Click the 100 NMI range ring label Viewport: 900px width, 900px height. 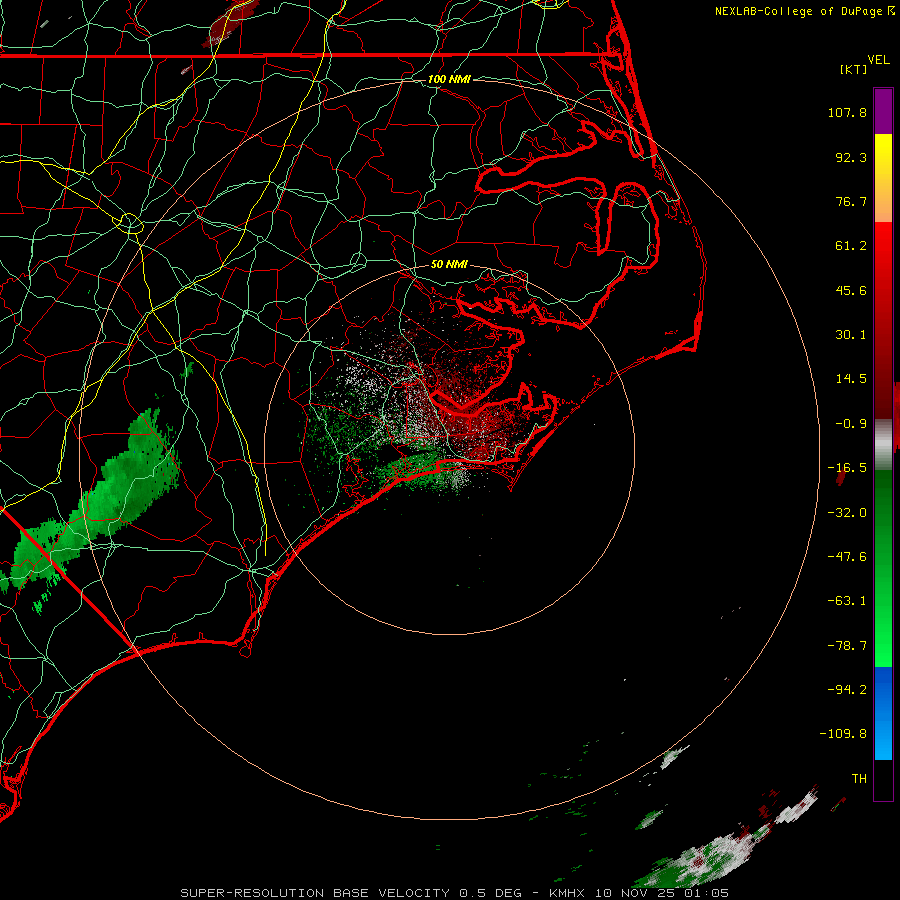pyautogui.click(x=449, y=79)
